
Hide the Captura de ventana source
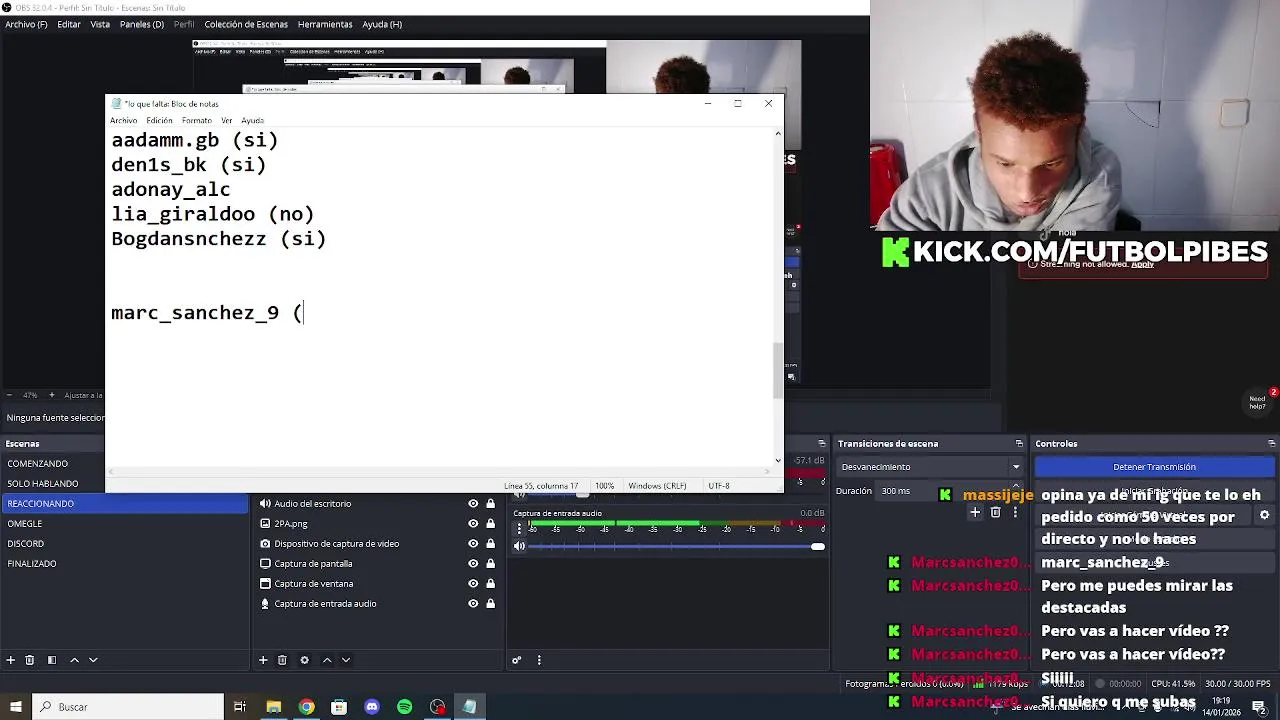point(473,584)
